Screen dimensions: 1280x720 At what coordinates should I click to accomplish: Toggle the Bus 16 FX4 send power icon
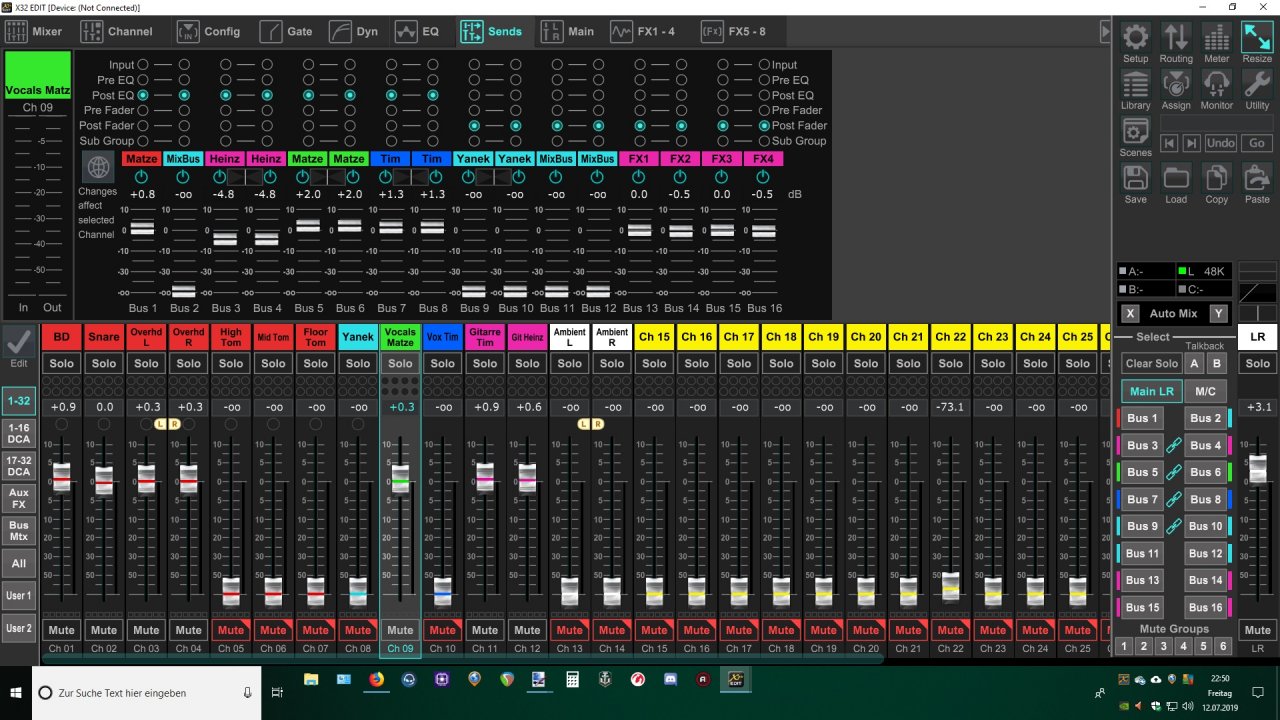click(763, 176)
